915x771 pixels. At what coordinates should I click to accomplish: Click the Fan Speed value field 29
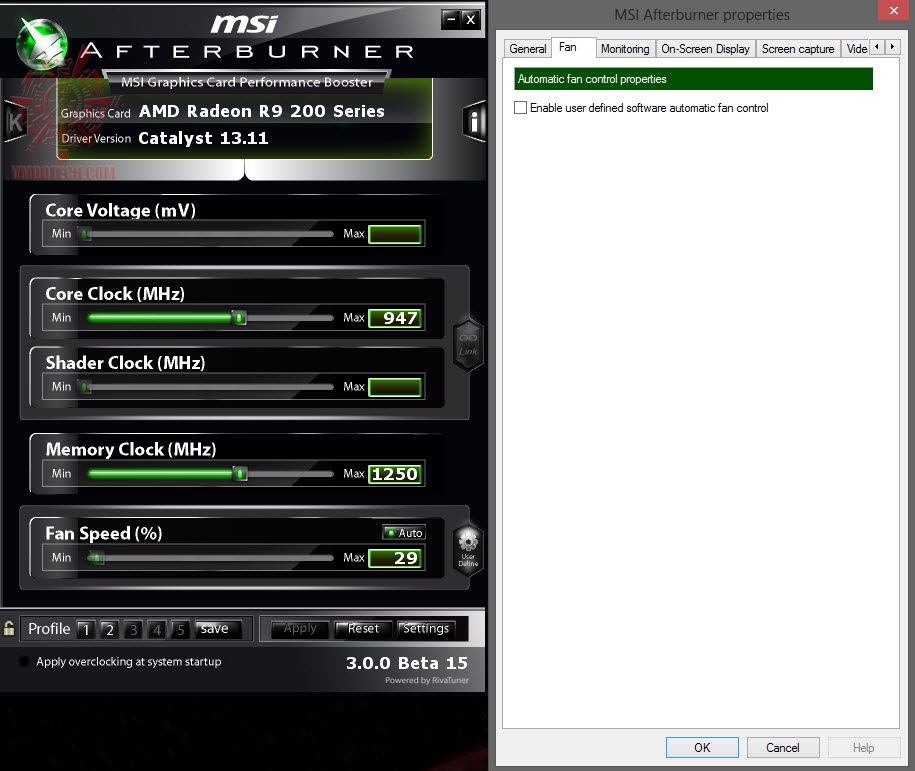(395, 558)
